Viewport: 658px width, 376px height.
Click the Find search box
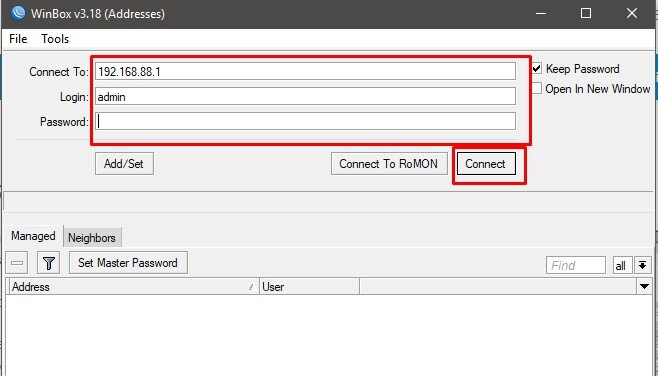coord(576,265)
